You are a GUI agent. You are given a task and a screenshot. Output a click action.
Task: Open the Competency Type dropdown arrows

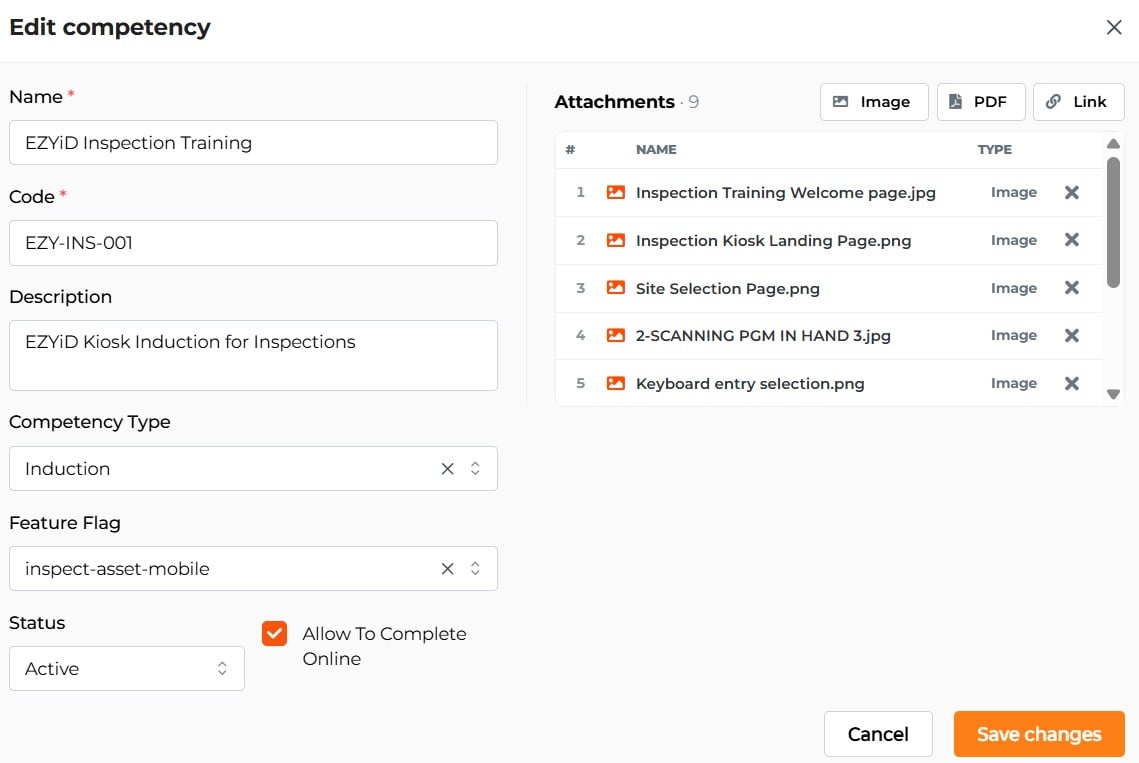[475, 469]
